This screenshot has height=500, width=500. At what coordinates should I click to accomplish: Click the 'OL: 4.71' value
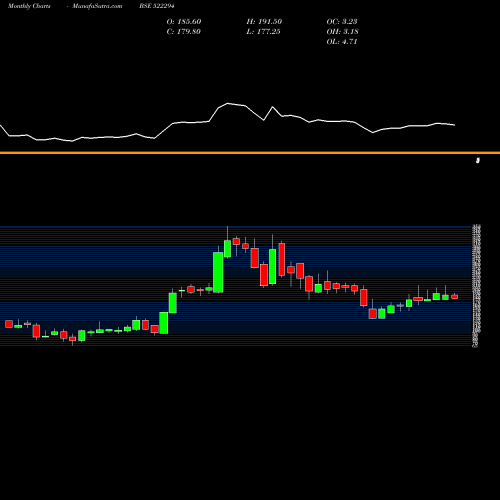(342, 42)
